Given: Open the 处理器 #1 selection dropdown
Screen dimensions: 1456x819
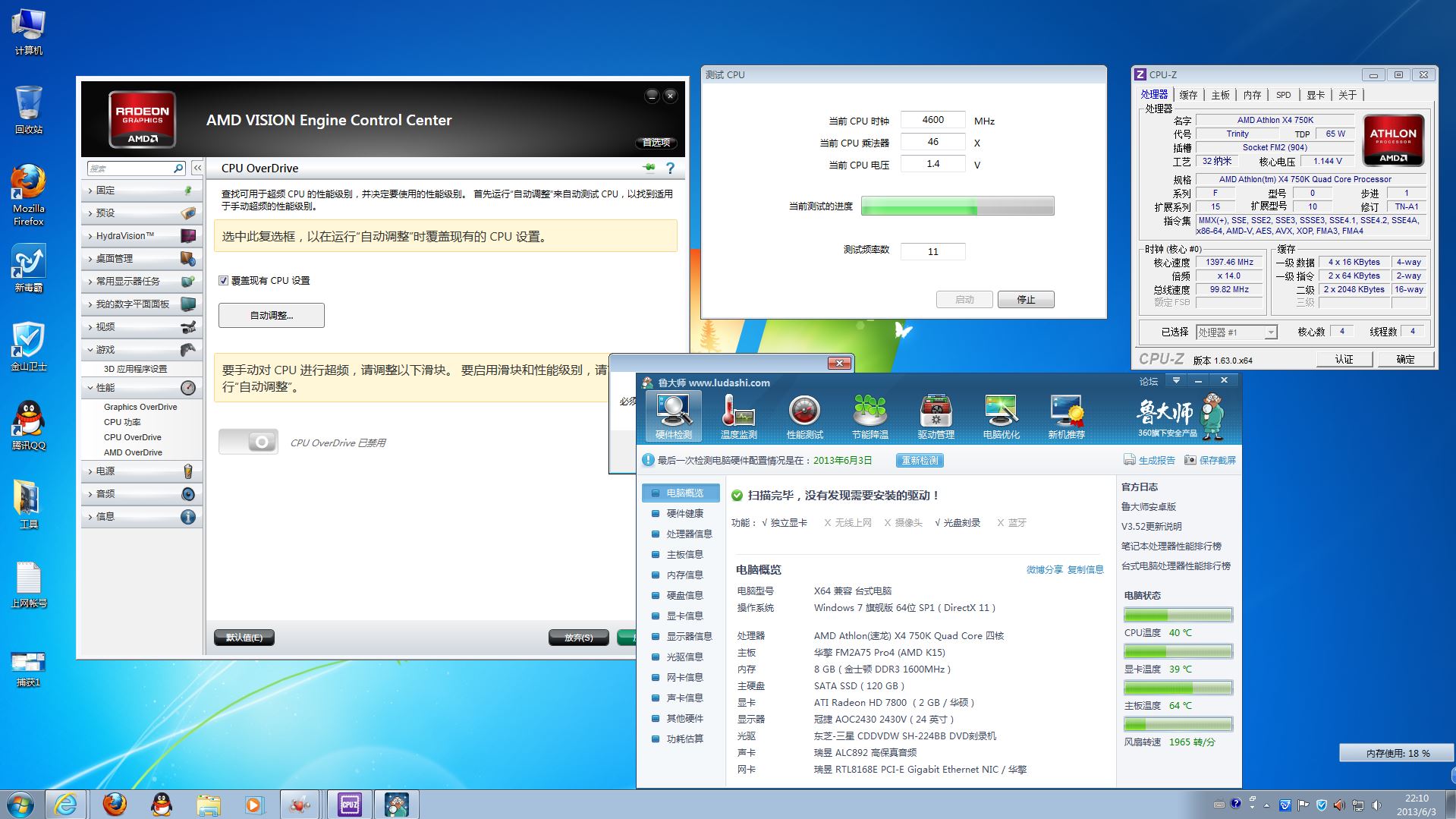Looking at the screenshot, I should (1237, 332).
